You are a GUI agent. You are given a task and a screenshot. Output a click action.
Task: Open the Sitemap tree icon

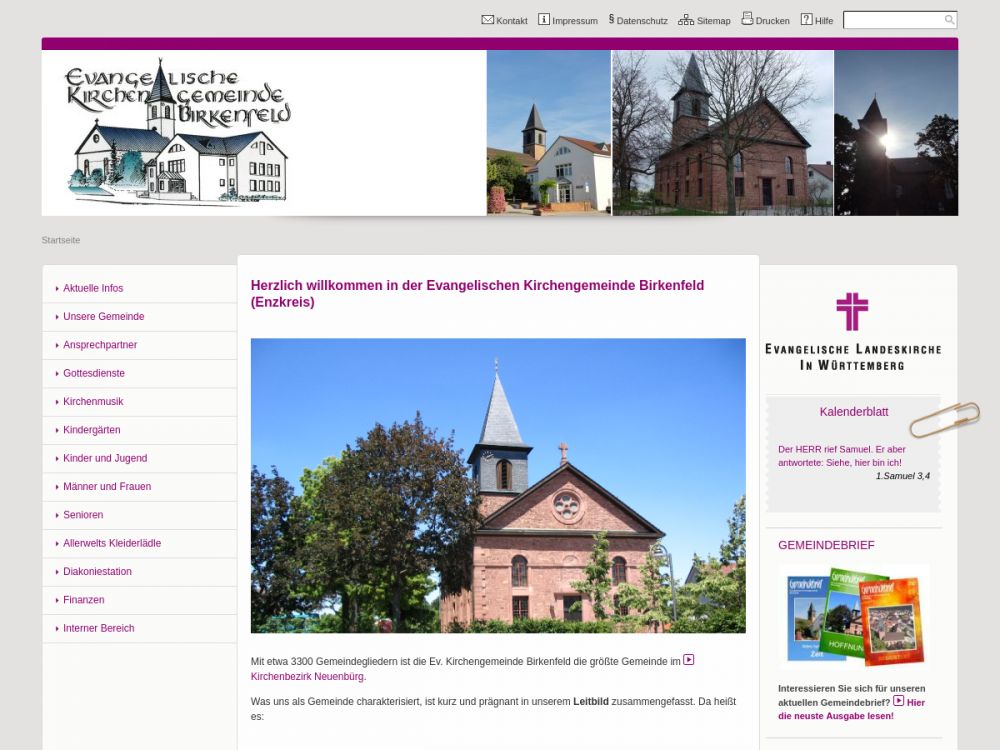[685, 19]
